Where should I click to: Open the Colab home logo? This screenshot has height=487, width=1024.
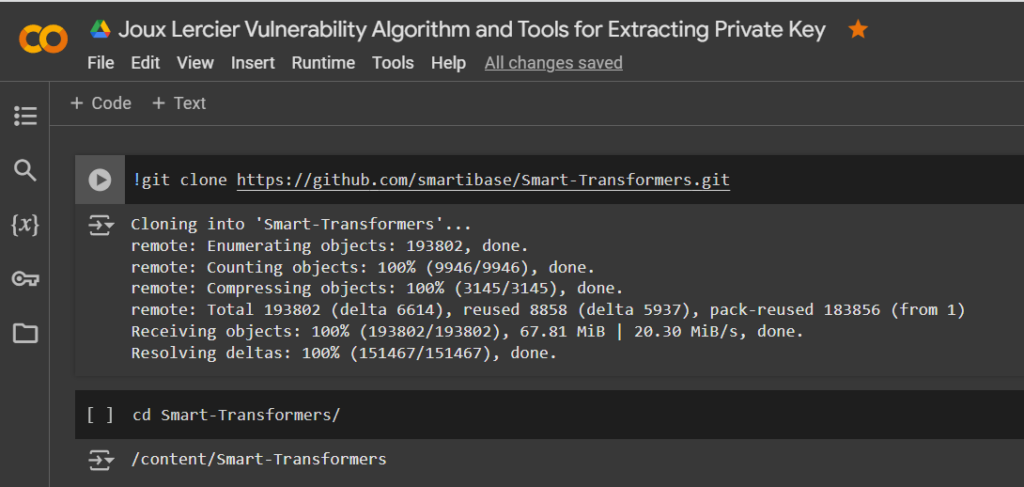(x=43, y=39)
